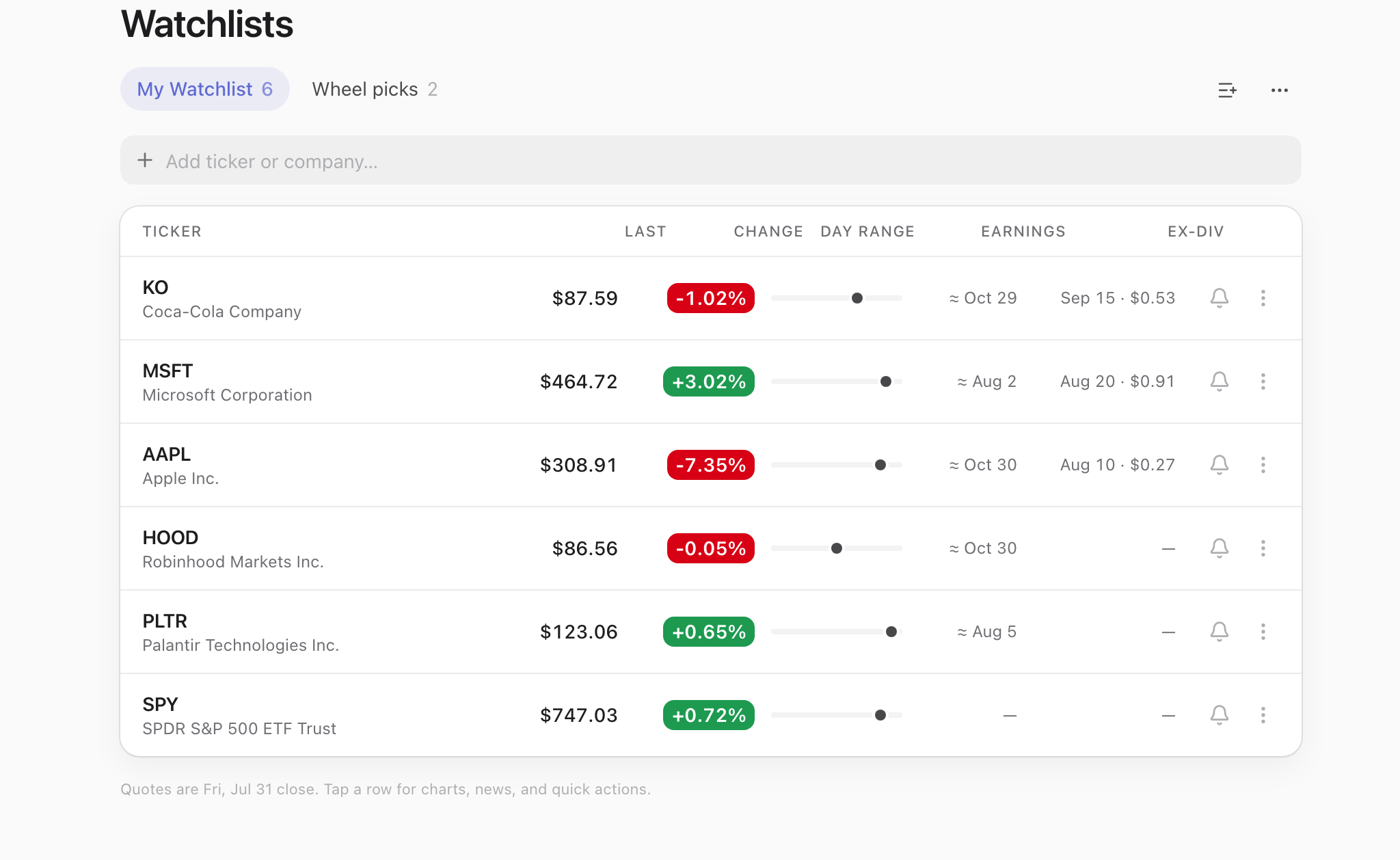Image resolution: width=1400 pixels, height=860 pixels.
Task: Select the HOOD ticker symbol
Action: pyautogui.click(x=170, y=537)
